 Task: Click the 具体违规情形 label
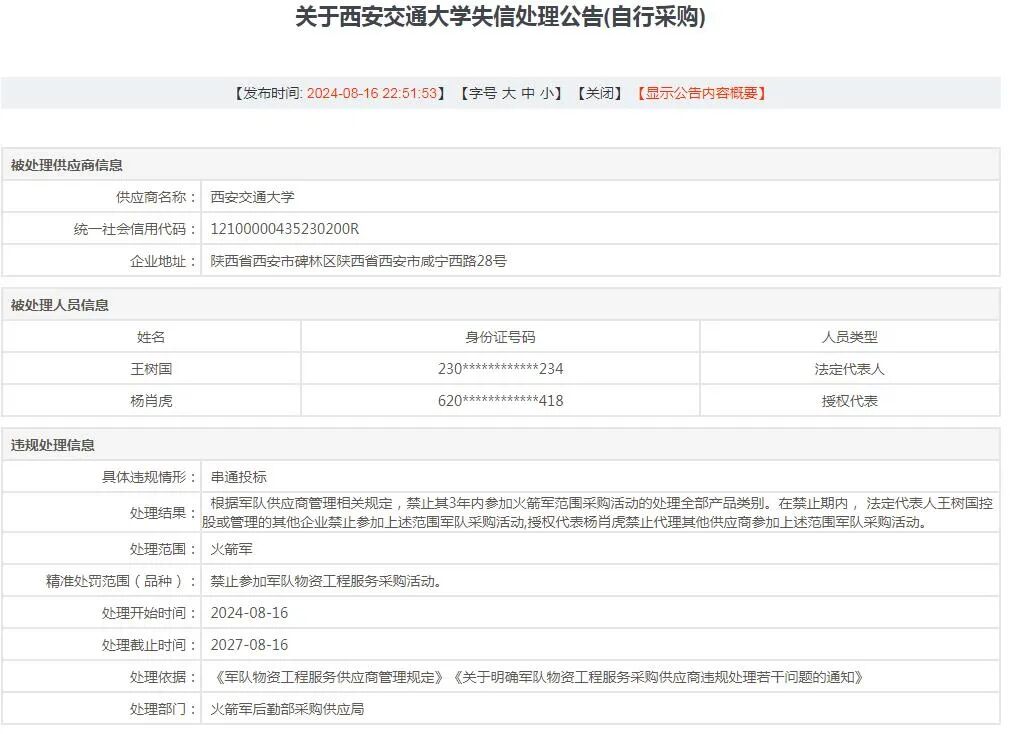tap(149, 477)
